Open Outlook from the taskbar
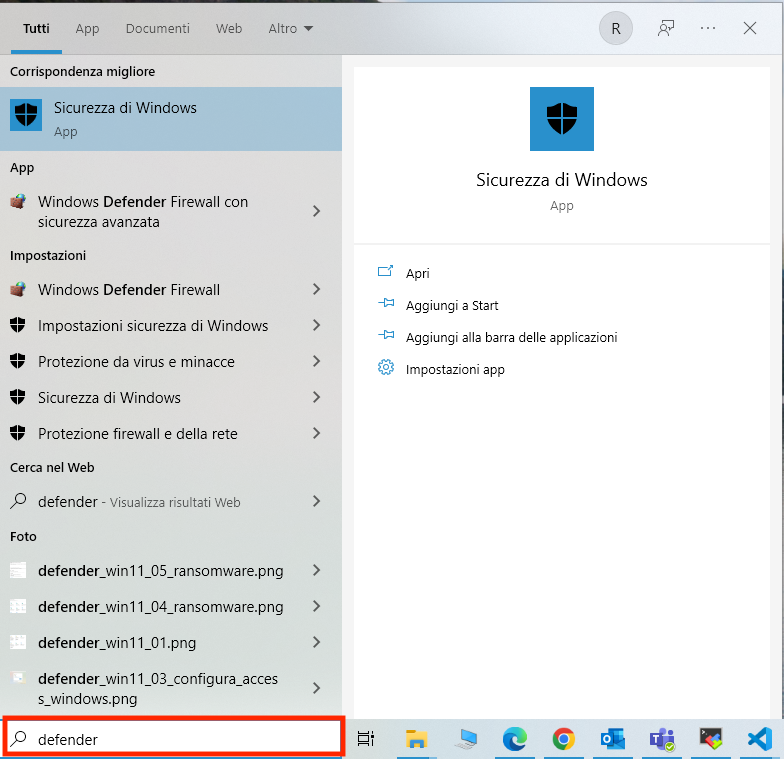The image size is (784, 759). point(612,738)
